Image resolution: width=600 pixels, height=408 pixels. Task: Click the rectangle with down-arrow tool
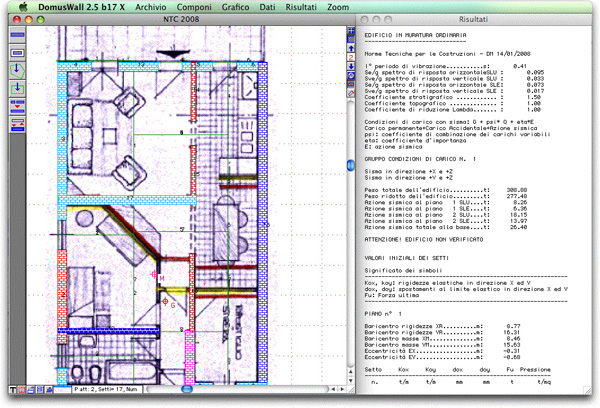tap(17, 87)
